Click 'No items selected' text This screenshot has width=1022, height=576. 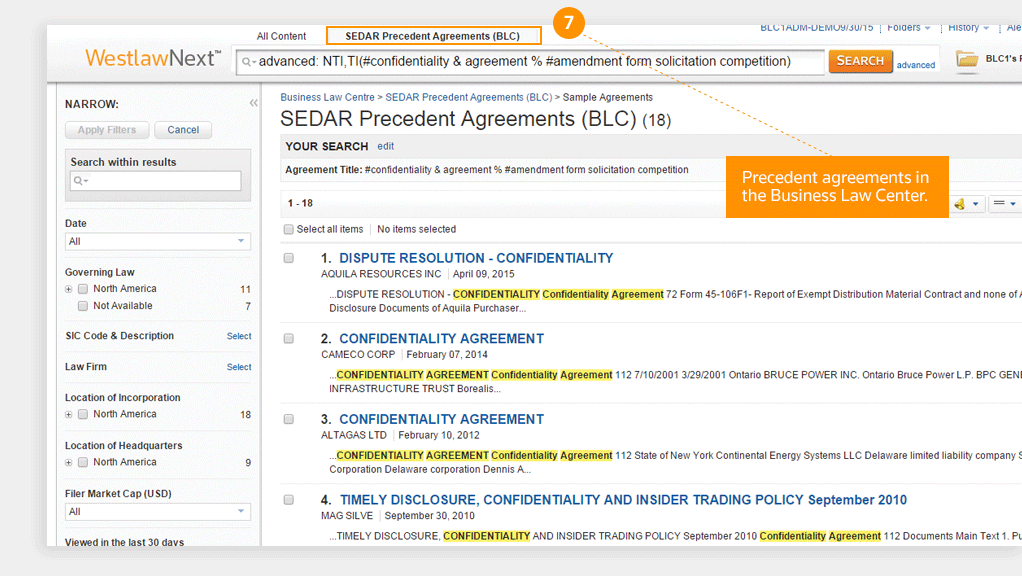click(416, 229)
